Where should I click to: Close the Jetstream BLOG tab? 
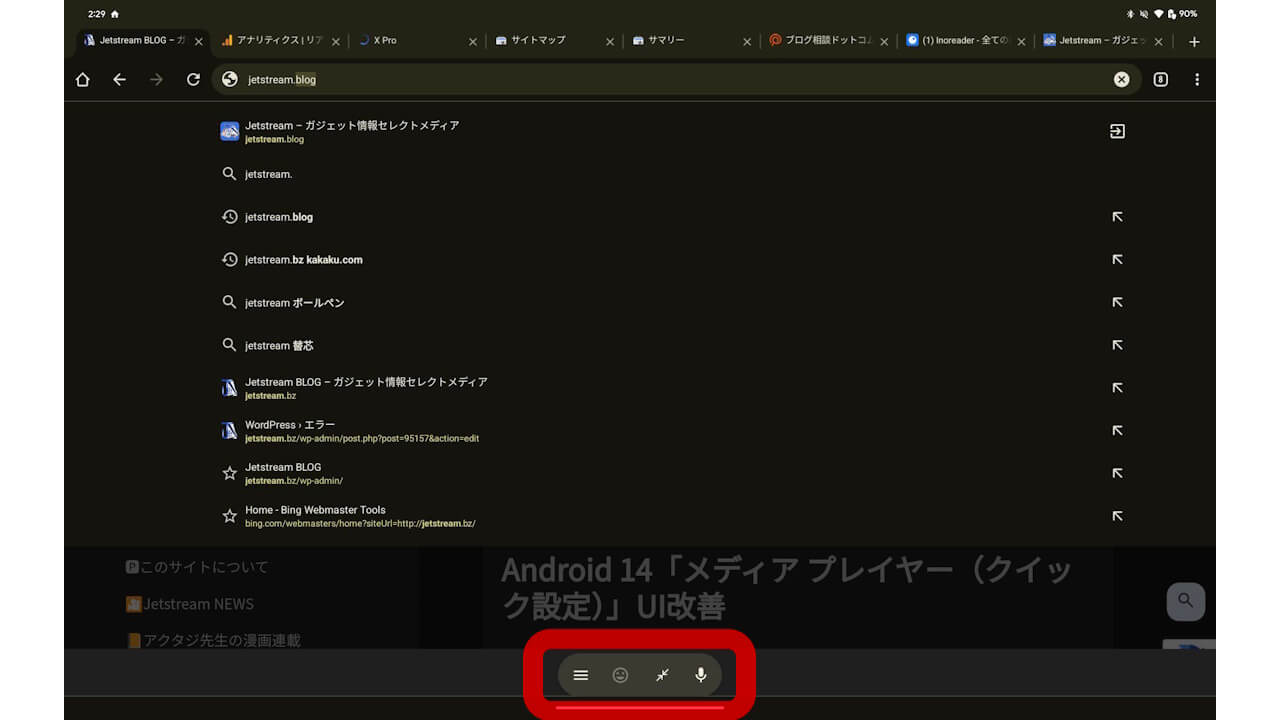[x=199, y=42]
